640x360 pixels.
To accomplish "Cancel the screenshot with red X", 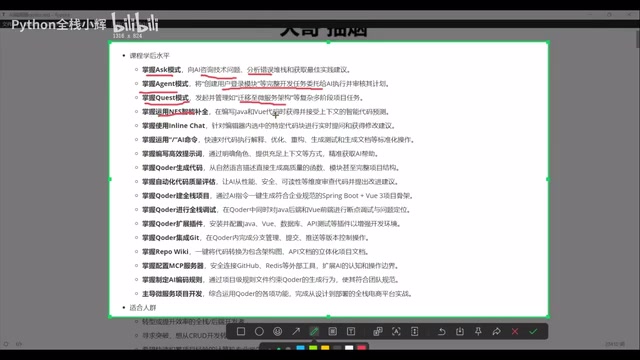I will (x=515, y=331).
